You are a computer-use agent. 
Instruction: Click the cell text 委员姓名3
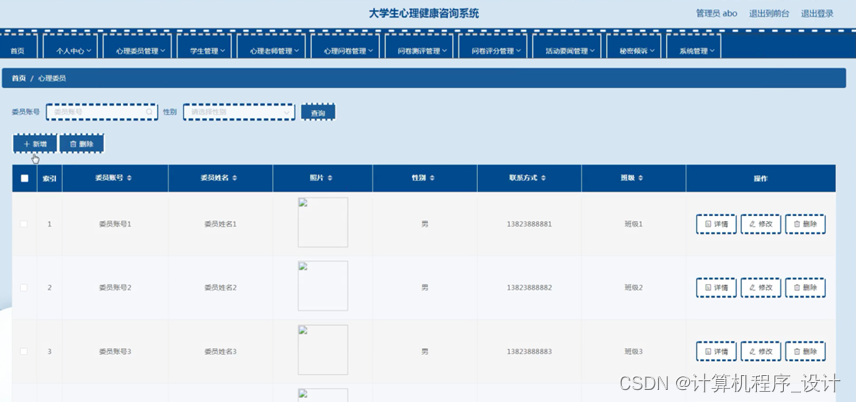coord(221,351)
